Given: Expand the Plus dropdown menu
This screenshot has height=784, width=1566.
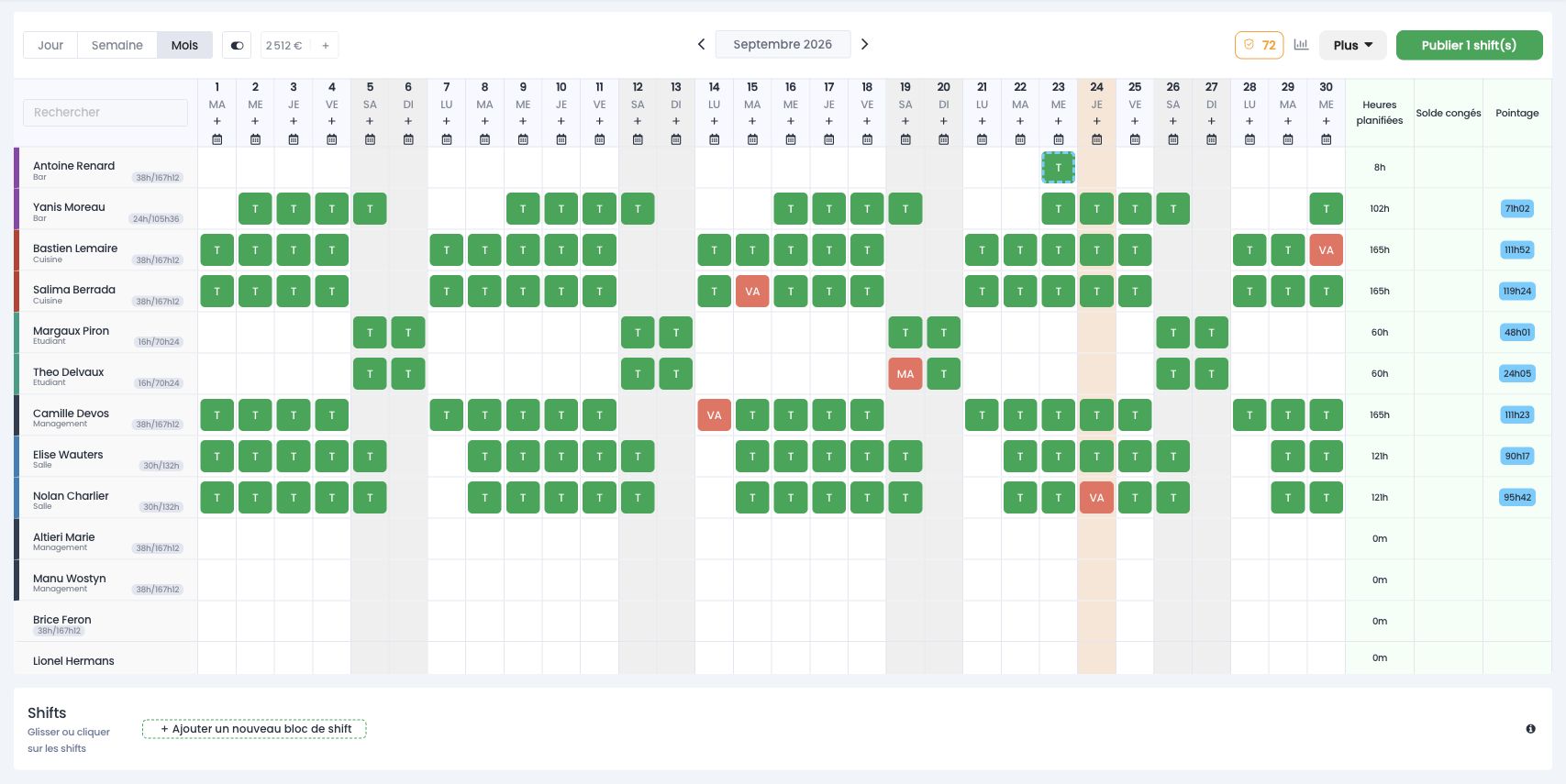Looking at the screenshot, I should [x=1353, y=45].
